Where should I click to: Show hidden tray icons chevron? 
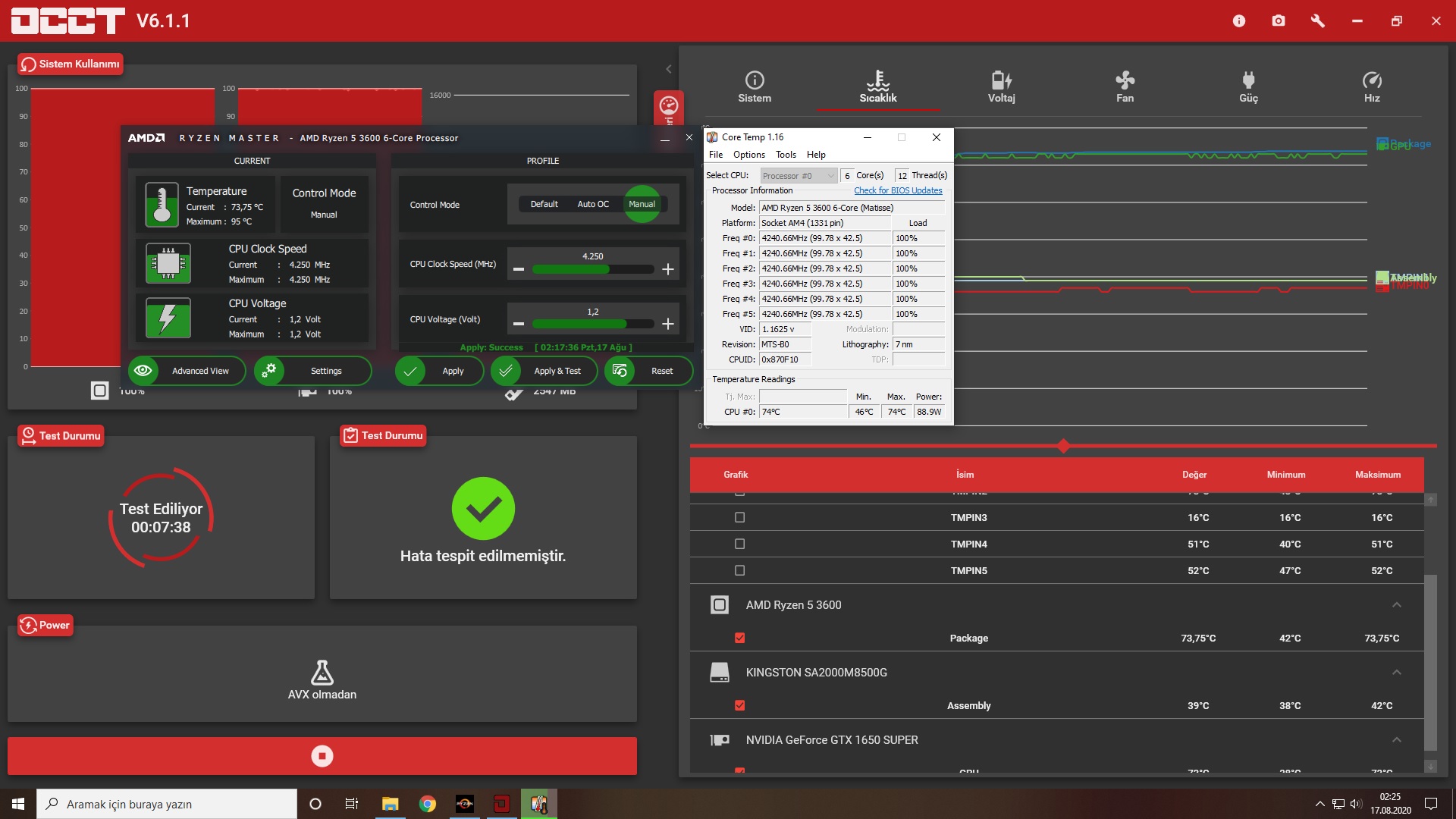1319,804
